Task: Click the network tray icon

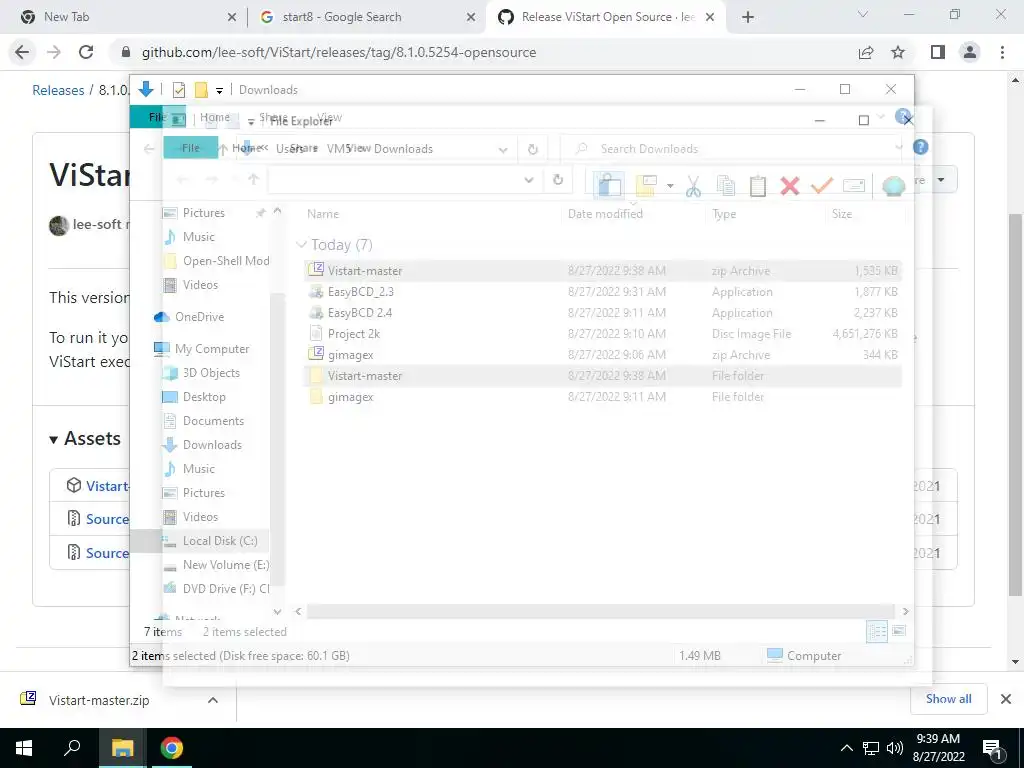Action: click(871, 748)
